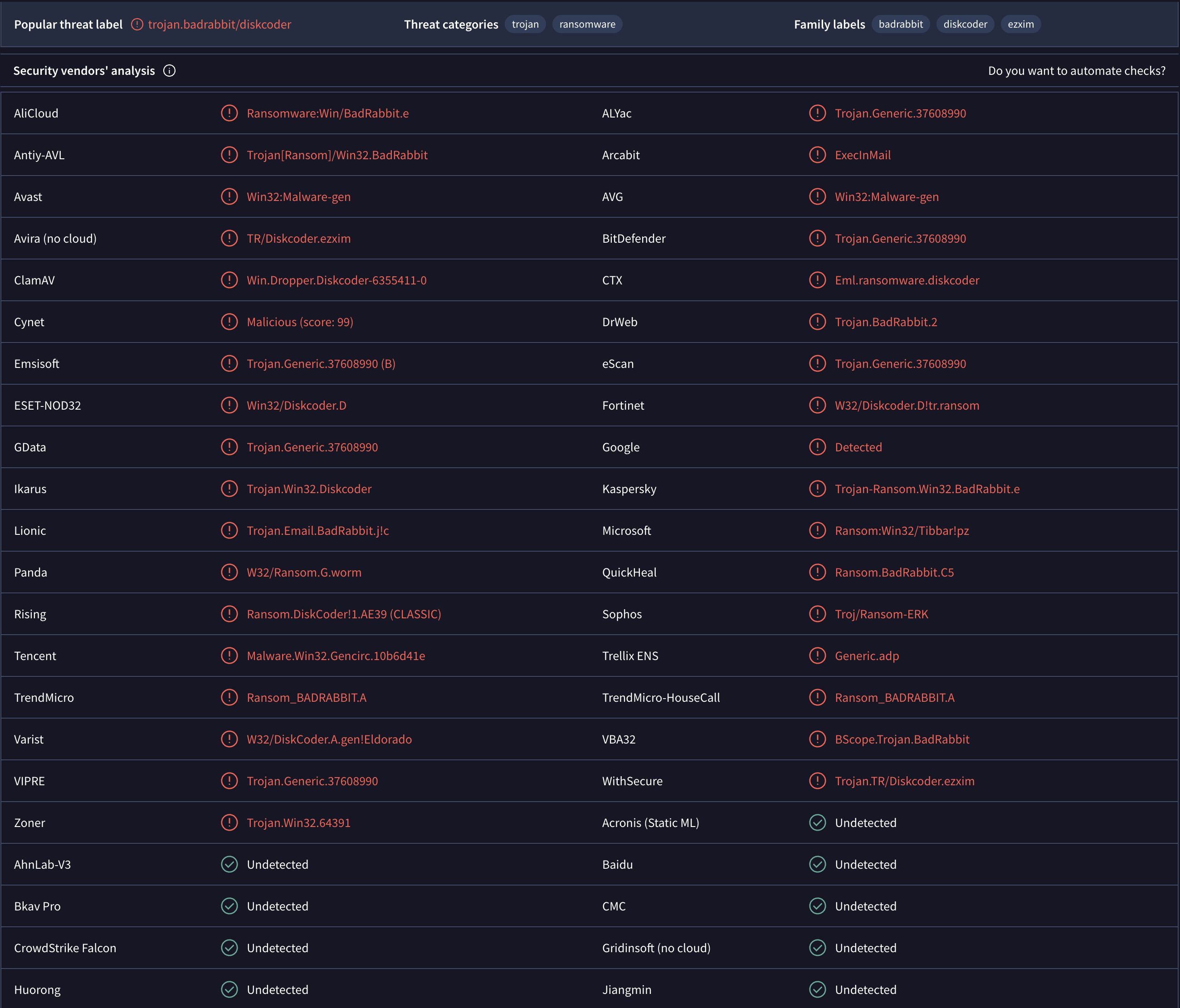Screen dimensions: 1180x1008
Task: Select the trojan threat category tag
Action: 525,24
